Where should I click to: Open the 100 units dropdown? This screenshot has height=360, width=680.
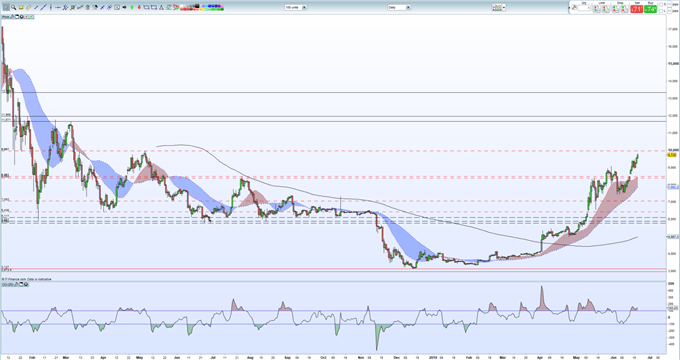[296, 7]
